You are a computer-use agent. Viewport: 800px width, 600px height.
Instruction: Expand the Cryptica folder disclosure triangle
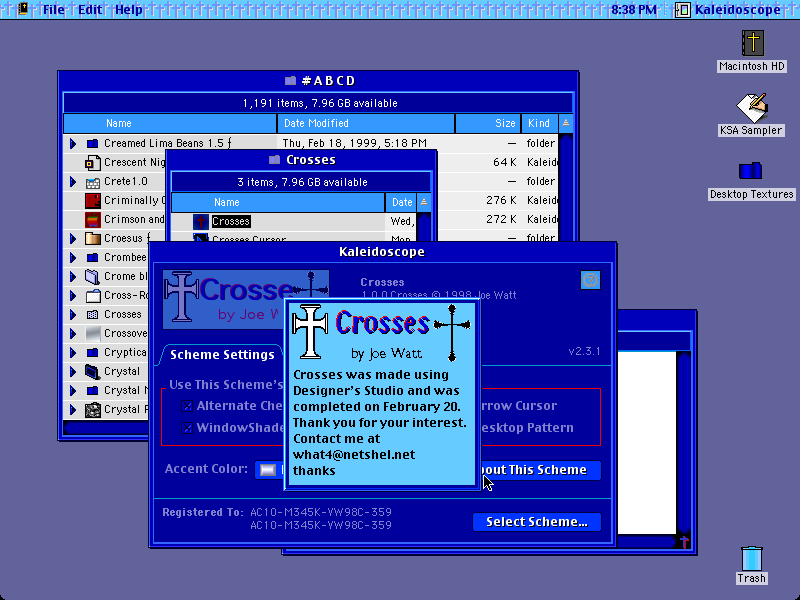(x=73, y=353)
